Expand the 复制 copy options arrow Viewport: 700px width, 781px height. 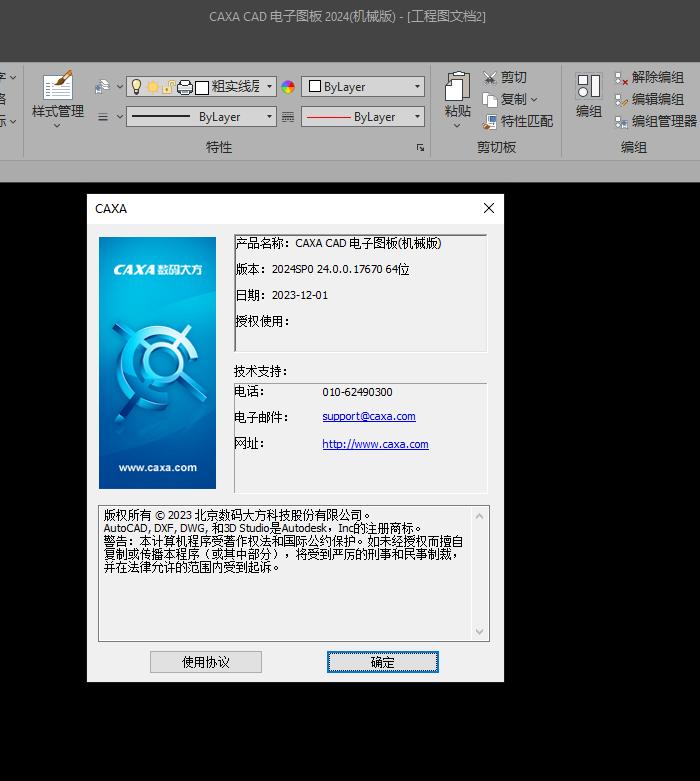534,100
